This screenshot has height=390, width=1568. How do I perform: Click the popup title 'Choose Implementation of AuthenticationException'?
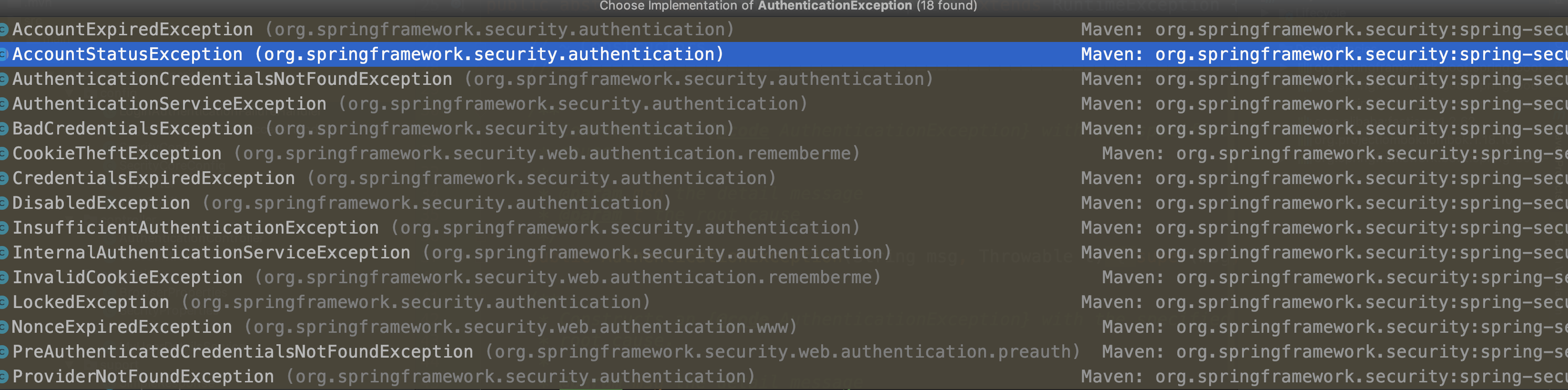click(788, 6)
